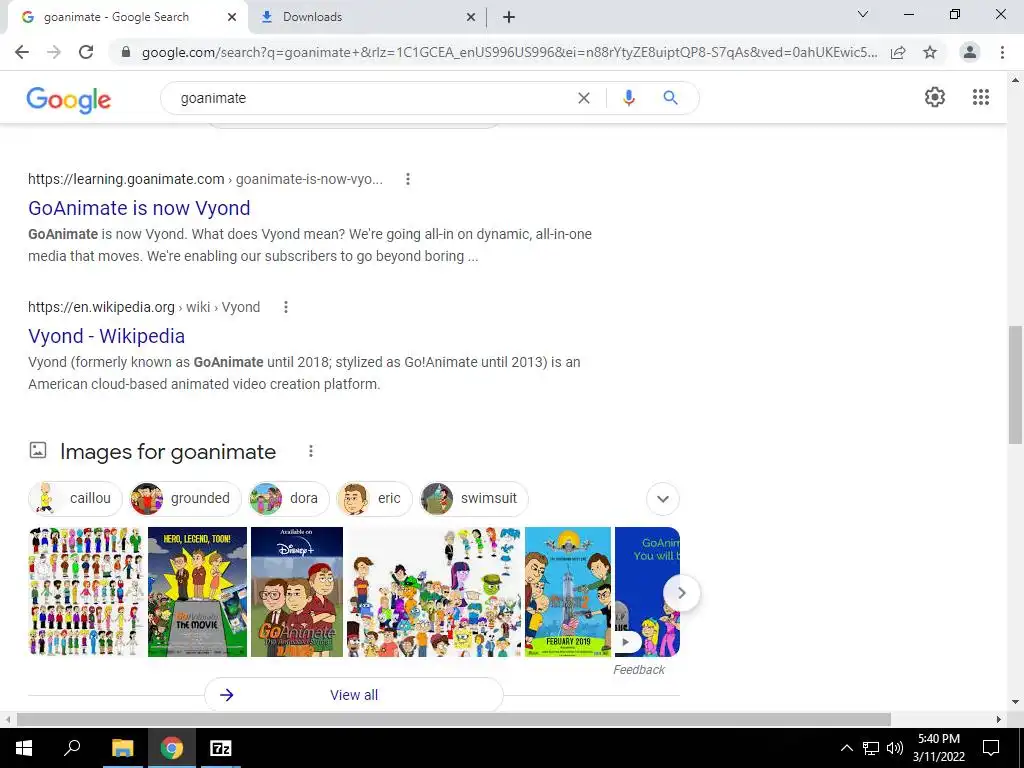Open 'Vyond - Wikipedia' result

tap(106, 336)
